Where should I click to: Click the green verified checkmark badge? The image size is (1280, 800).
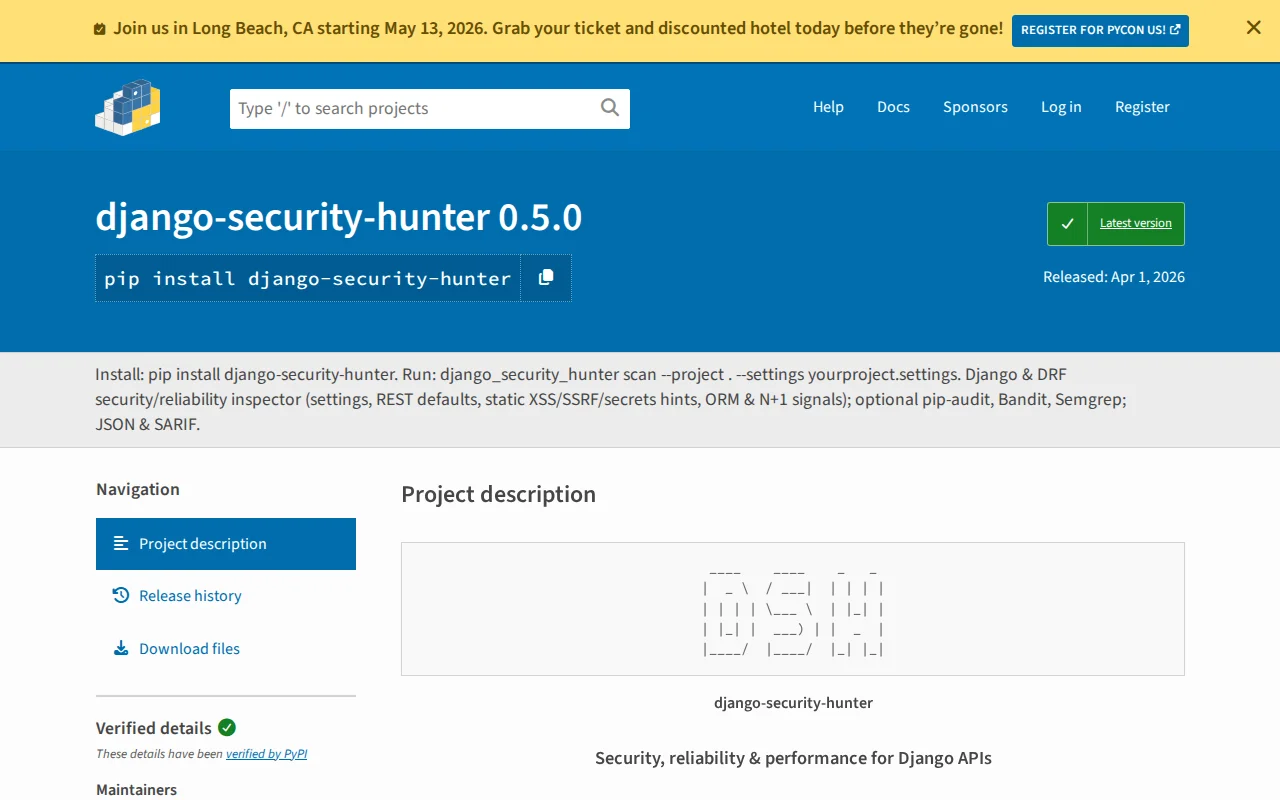tap(227, 727)
